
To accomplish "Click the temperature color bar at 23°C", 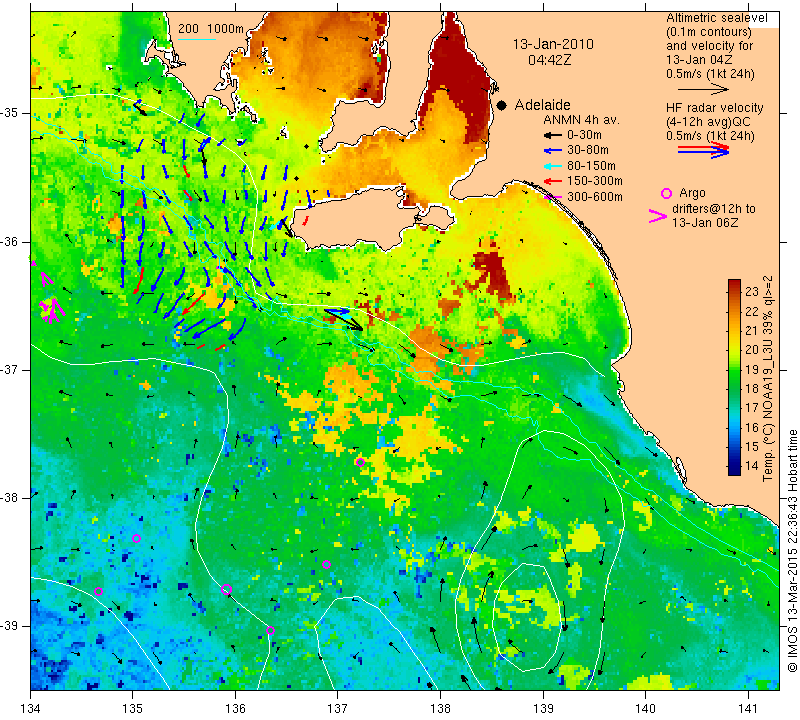I will [x=734, y=291].
